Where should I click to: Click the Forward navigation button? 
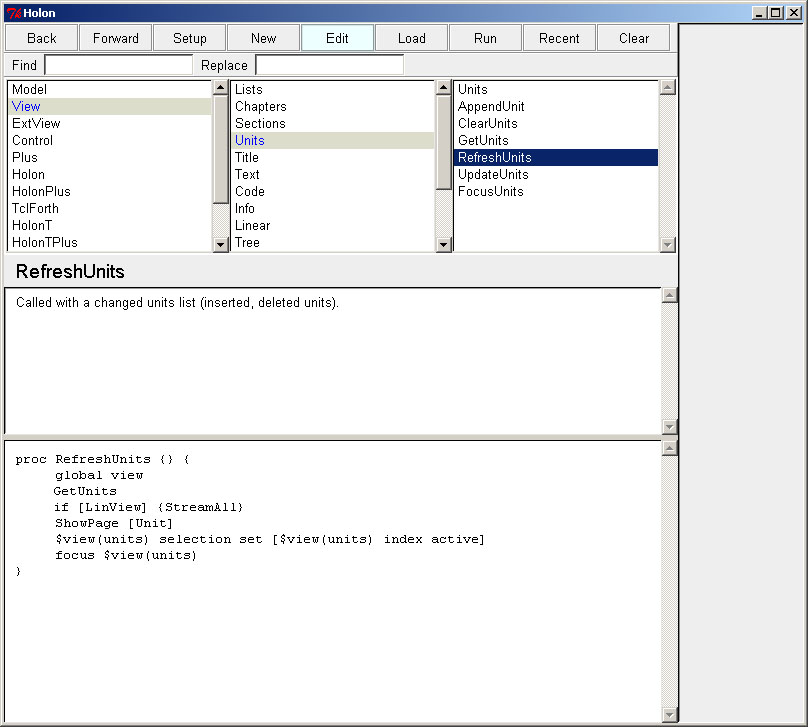(115, 37)
